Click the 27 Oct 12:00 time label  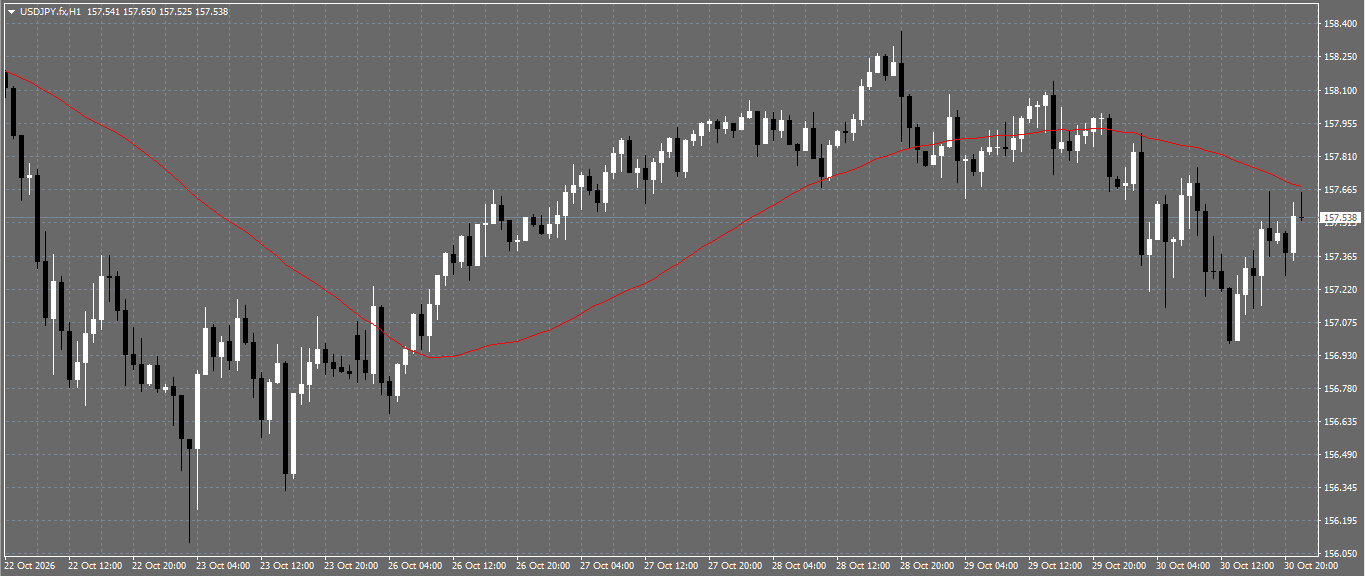671,566
